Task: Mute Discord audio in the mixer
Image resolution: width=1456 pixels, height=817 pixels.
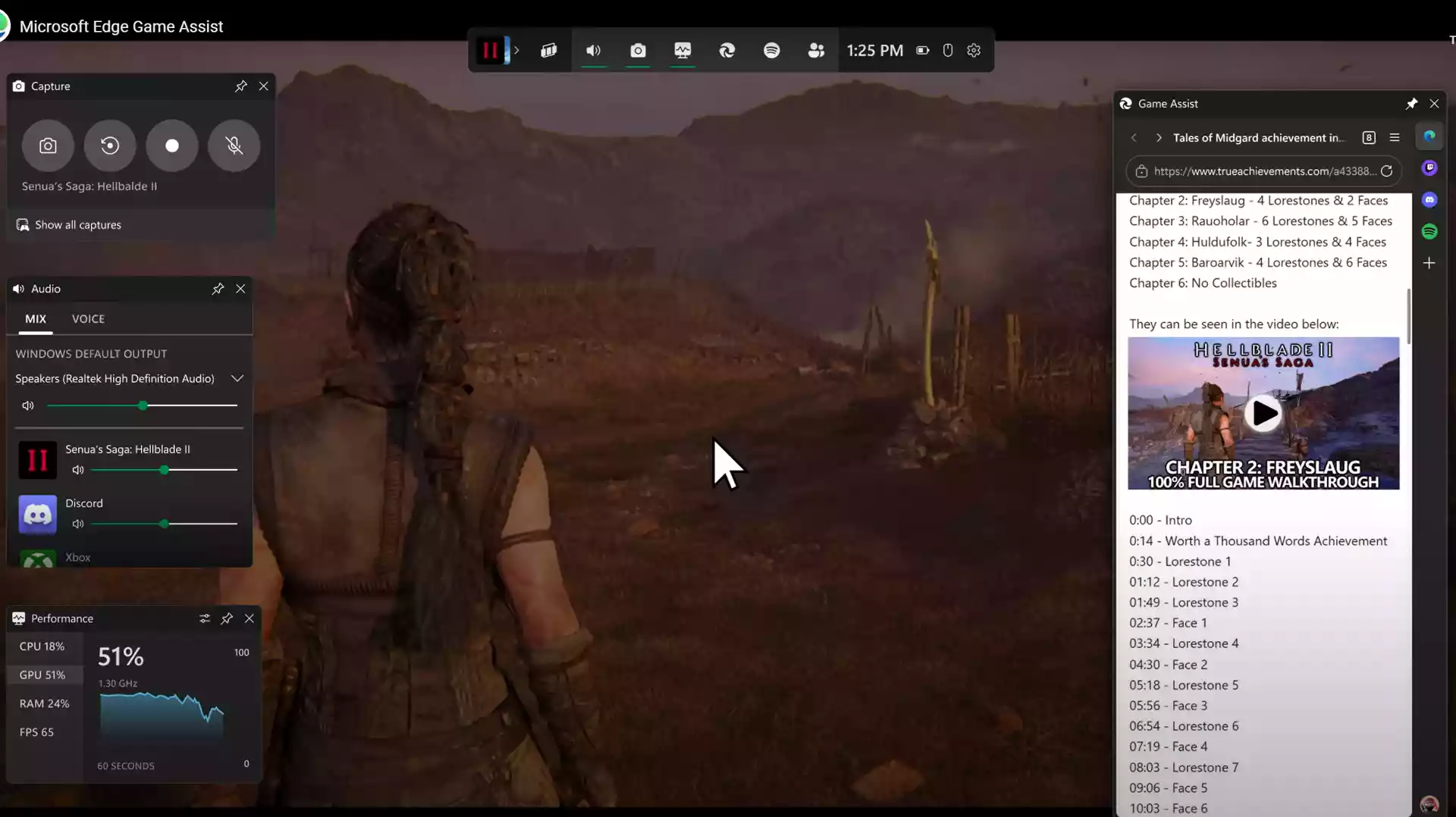Action: click(x=77, y=524)
